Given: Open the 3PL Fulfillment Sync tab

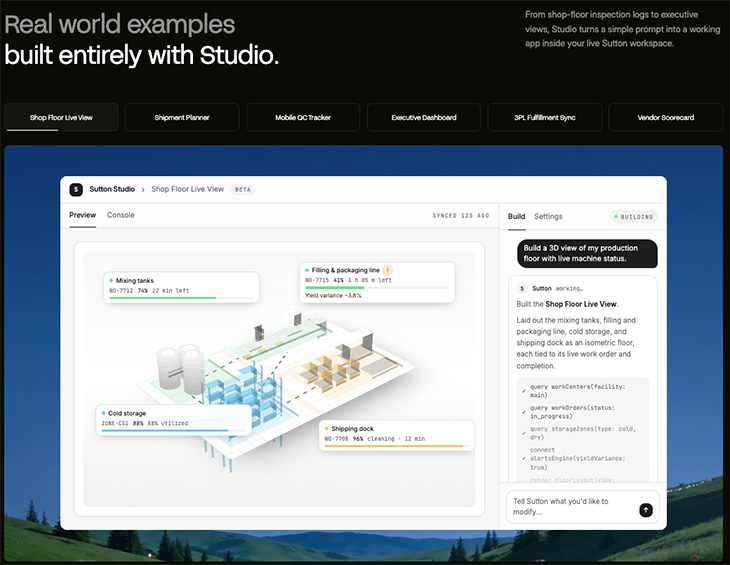Looking at the screenshot, I should pos(545,117).
